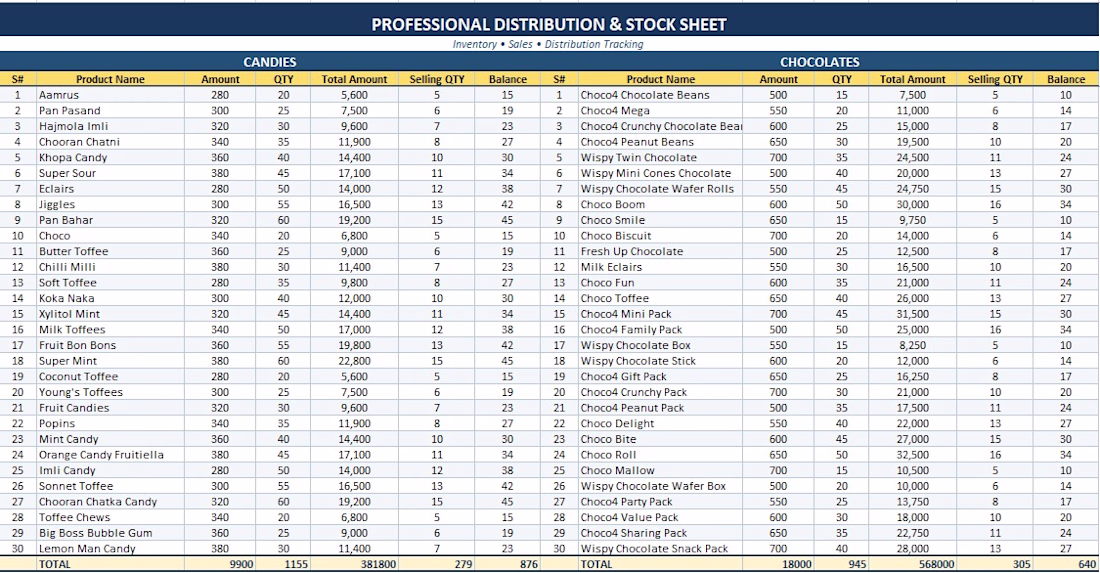Click the 'Choco Mallow' cell

coord(660,470)
